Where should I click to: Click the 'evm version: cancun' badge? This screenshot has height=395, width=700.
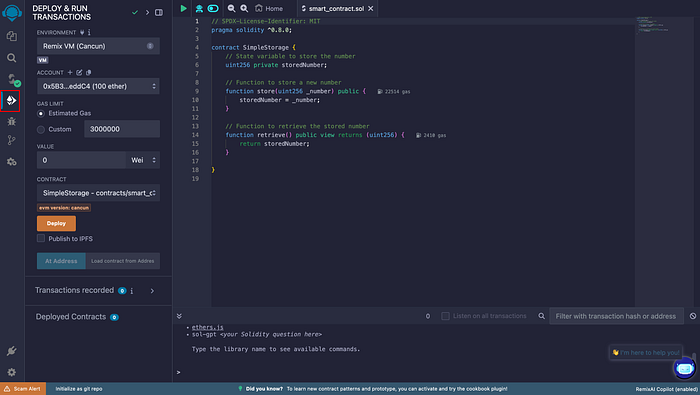click(64, 208)
